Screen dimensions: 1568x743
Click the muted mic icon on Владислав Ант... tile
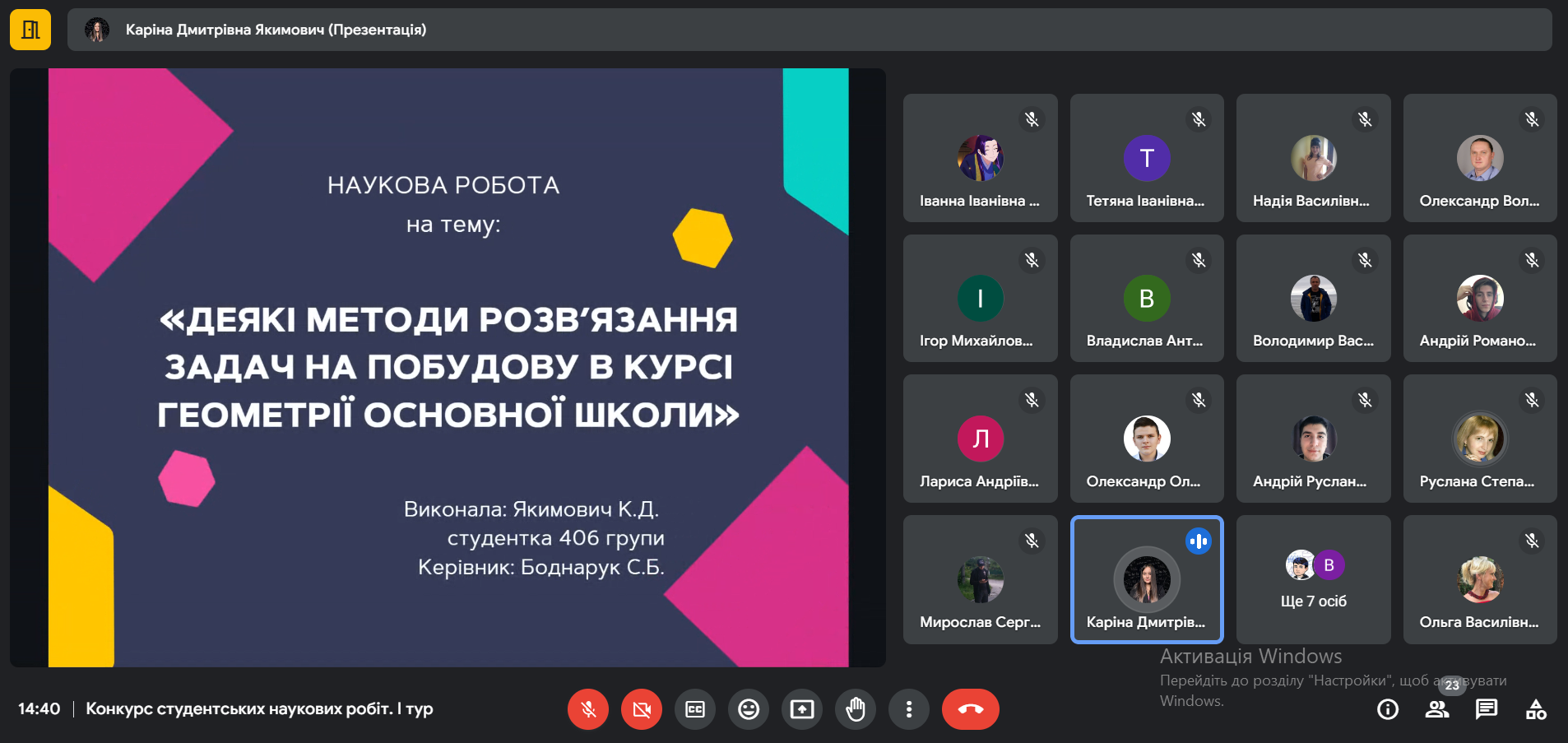click(x=1199, y=260)
